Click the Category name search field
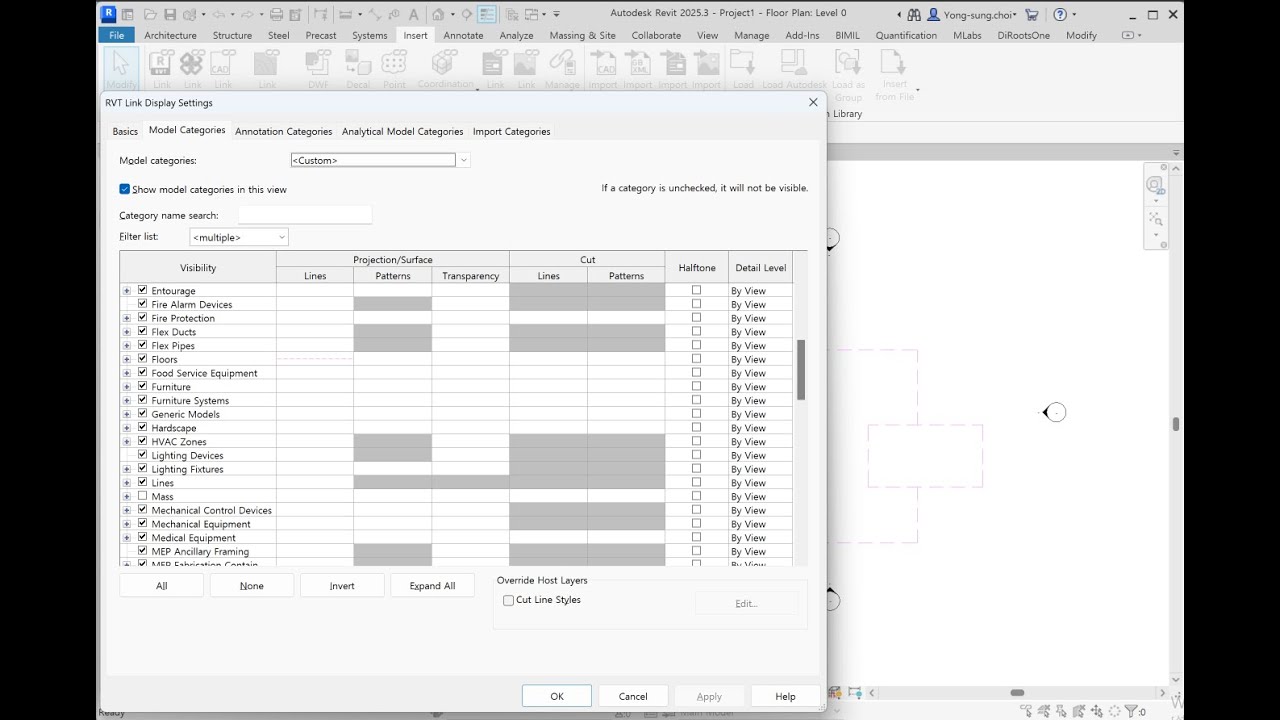The image size is (1280, 720). (x=305, y=215)
